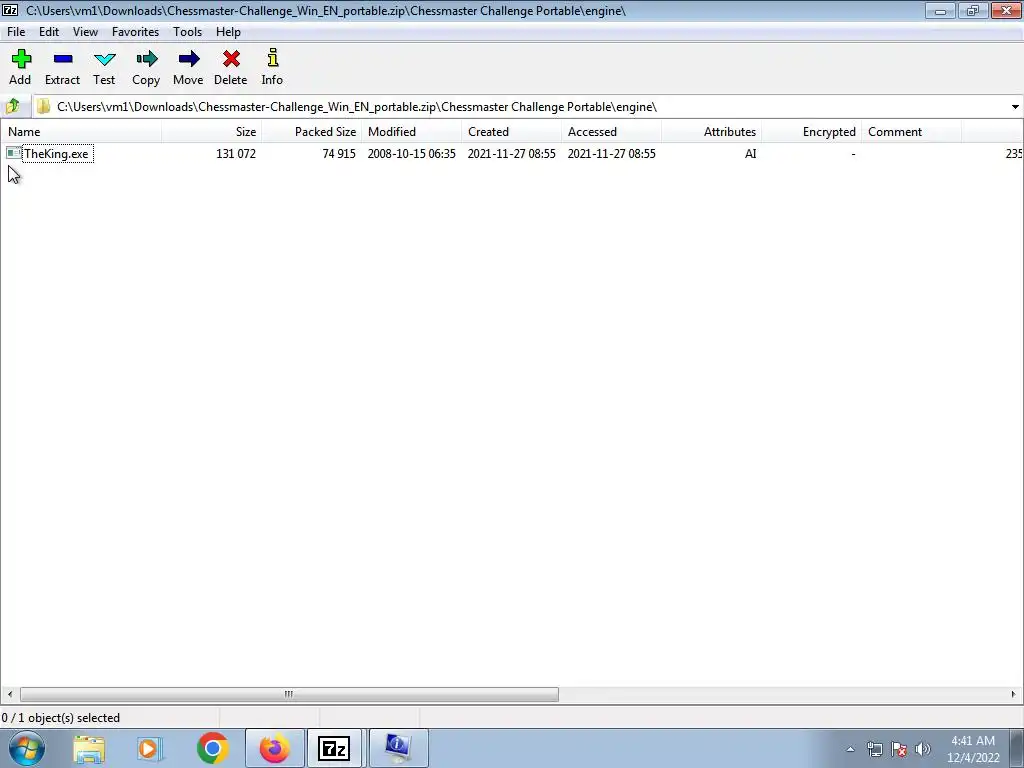Close the 7-Zip window
This screenshot has width=1024, height=768.
[x=1006, y=10]
